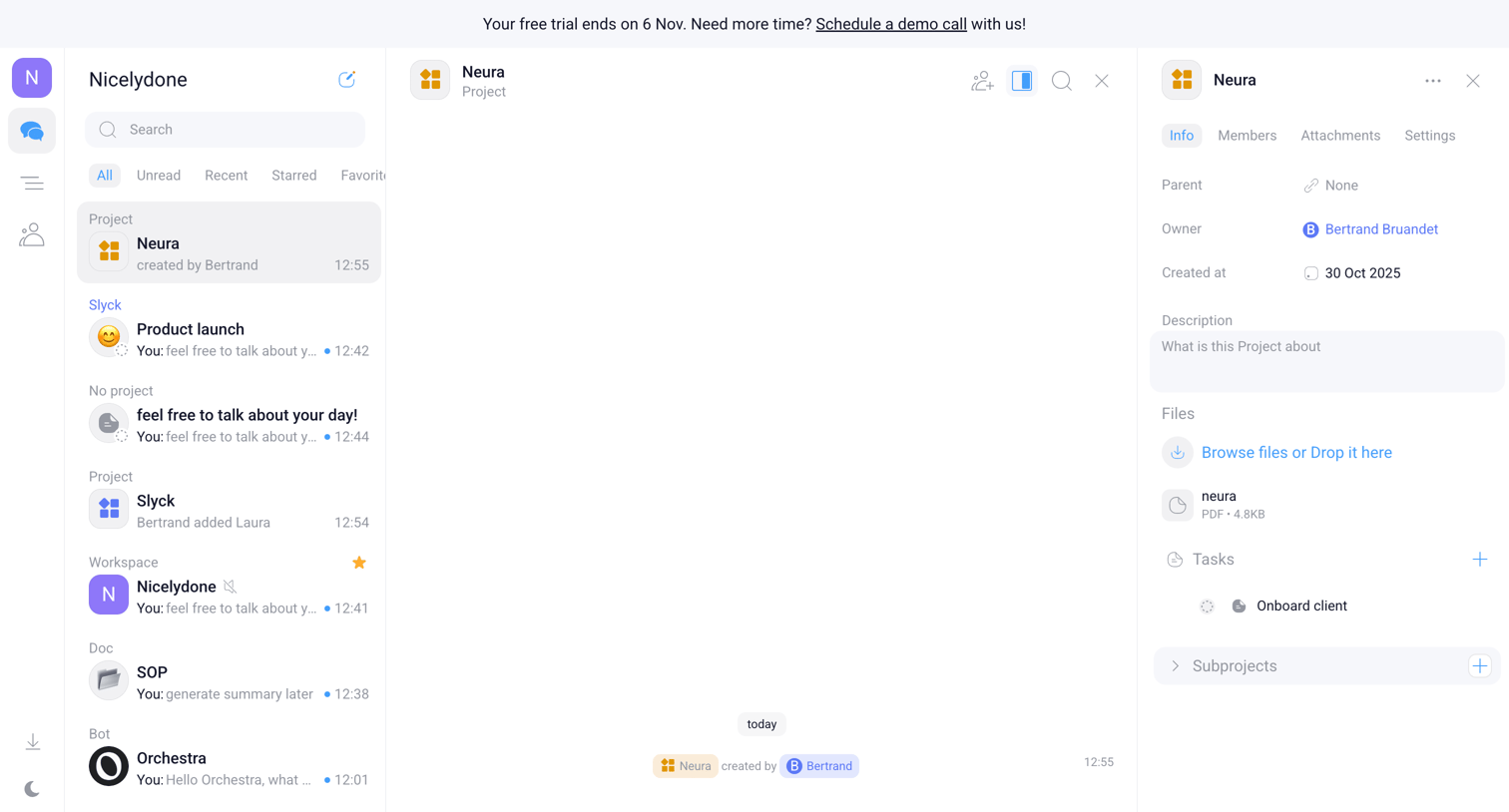Viewport: 1509px width, 812px height.
Task: Search within the Neura chat
Action: tap(1062, 81)
